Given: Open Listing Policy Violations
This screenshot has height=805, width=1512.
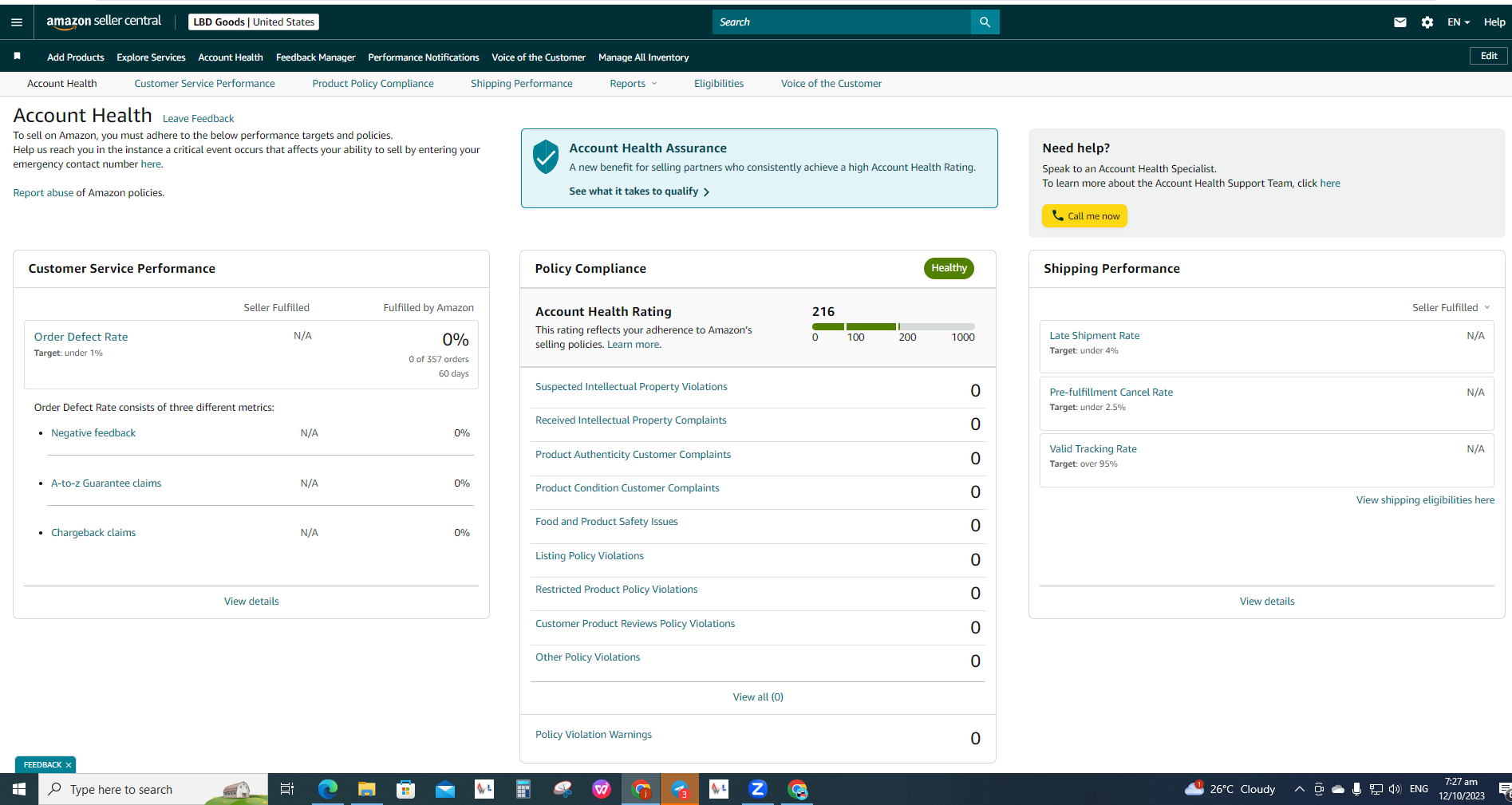Looking at the screenshot, I should pos(590,556).
